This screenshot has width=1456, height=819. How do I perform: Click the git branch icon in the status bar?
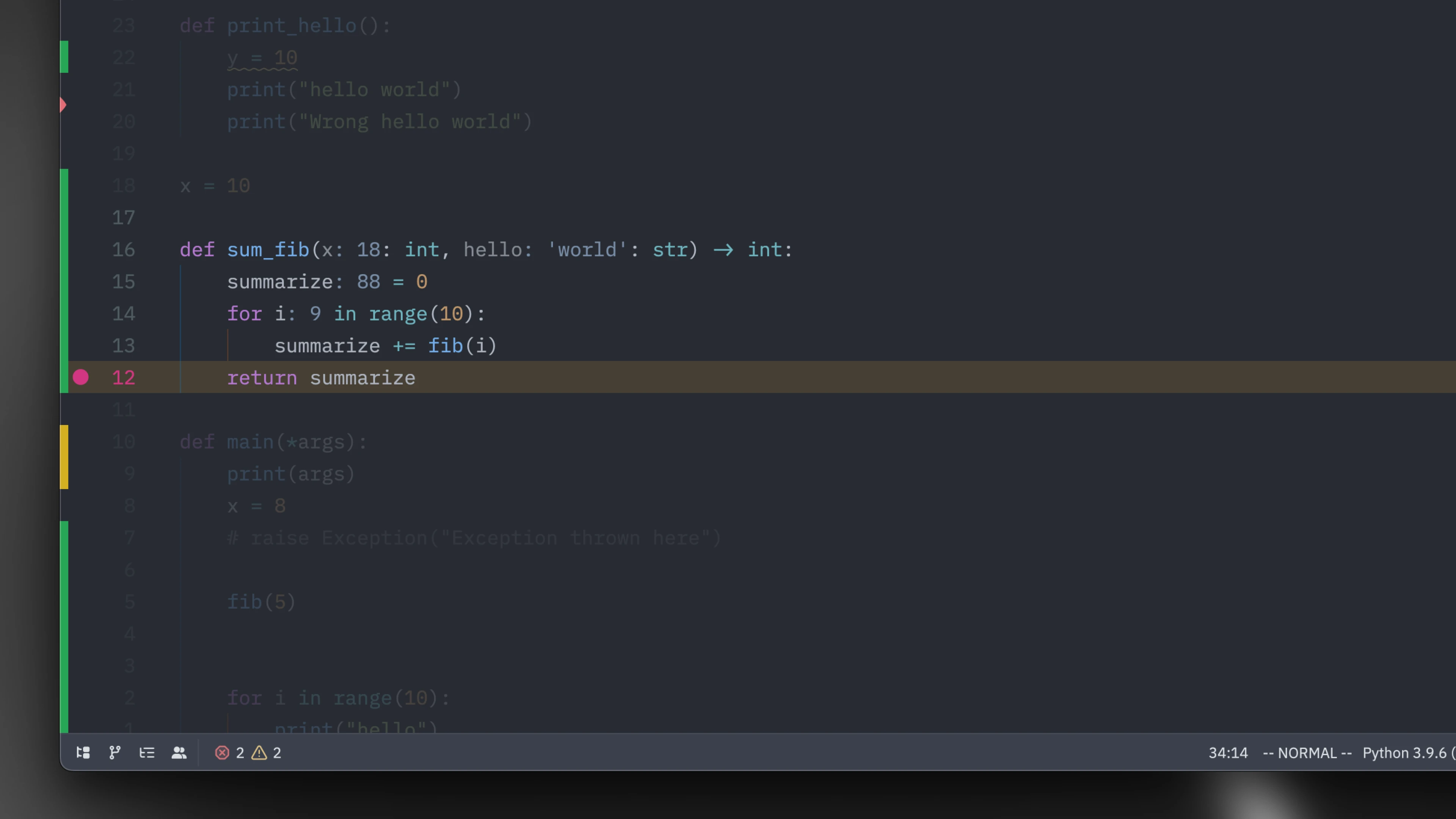click(x=115, y=752)
